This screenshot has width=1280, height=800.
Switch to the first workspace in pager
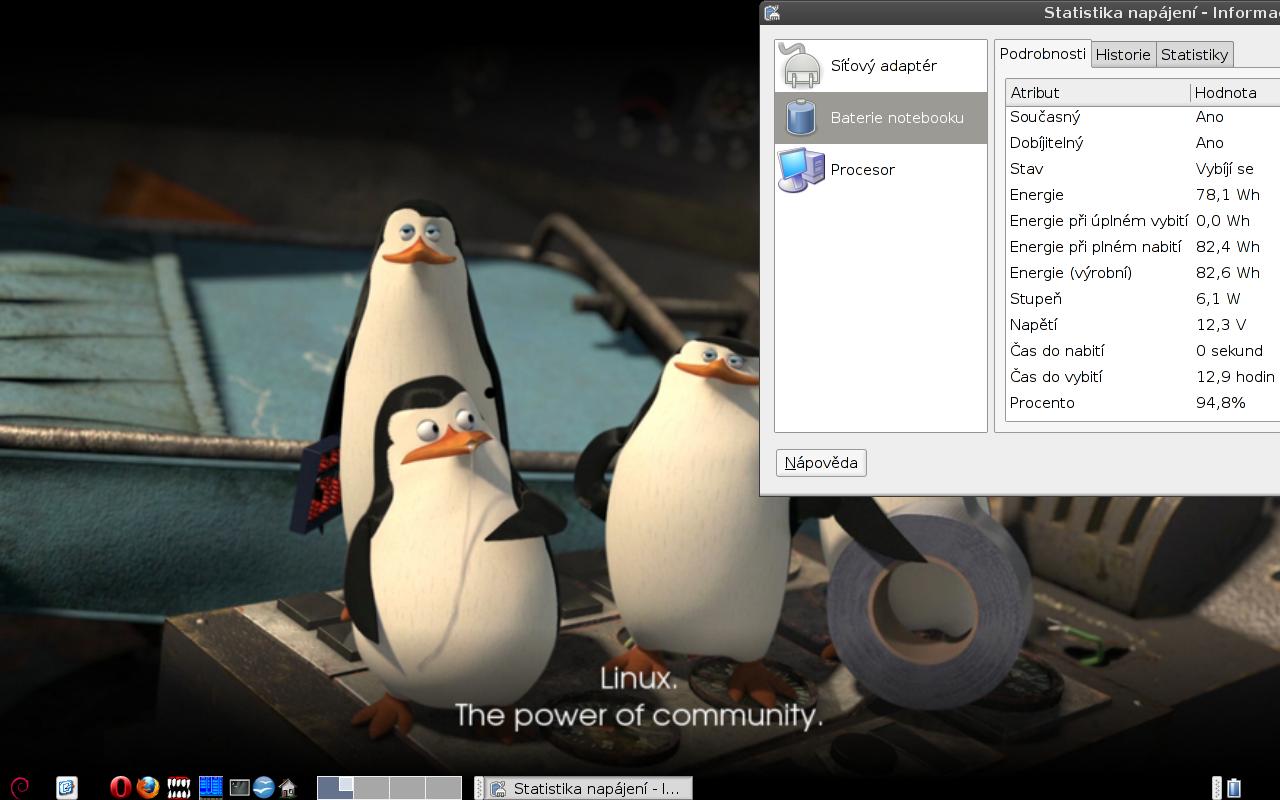[335, 788]
